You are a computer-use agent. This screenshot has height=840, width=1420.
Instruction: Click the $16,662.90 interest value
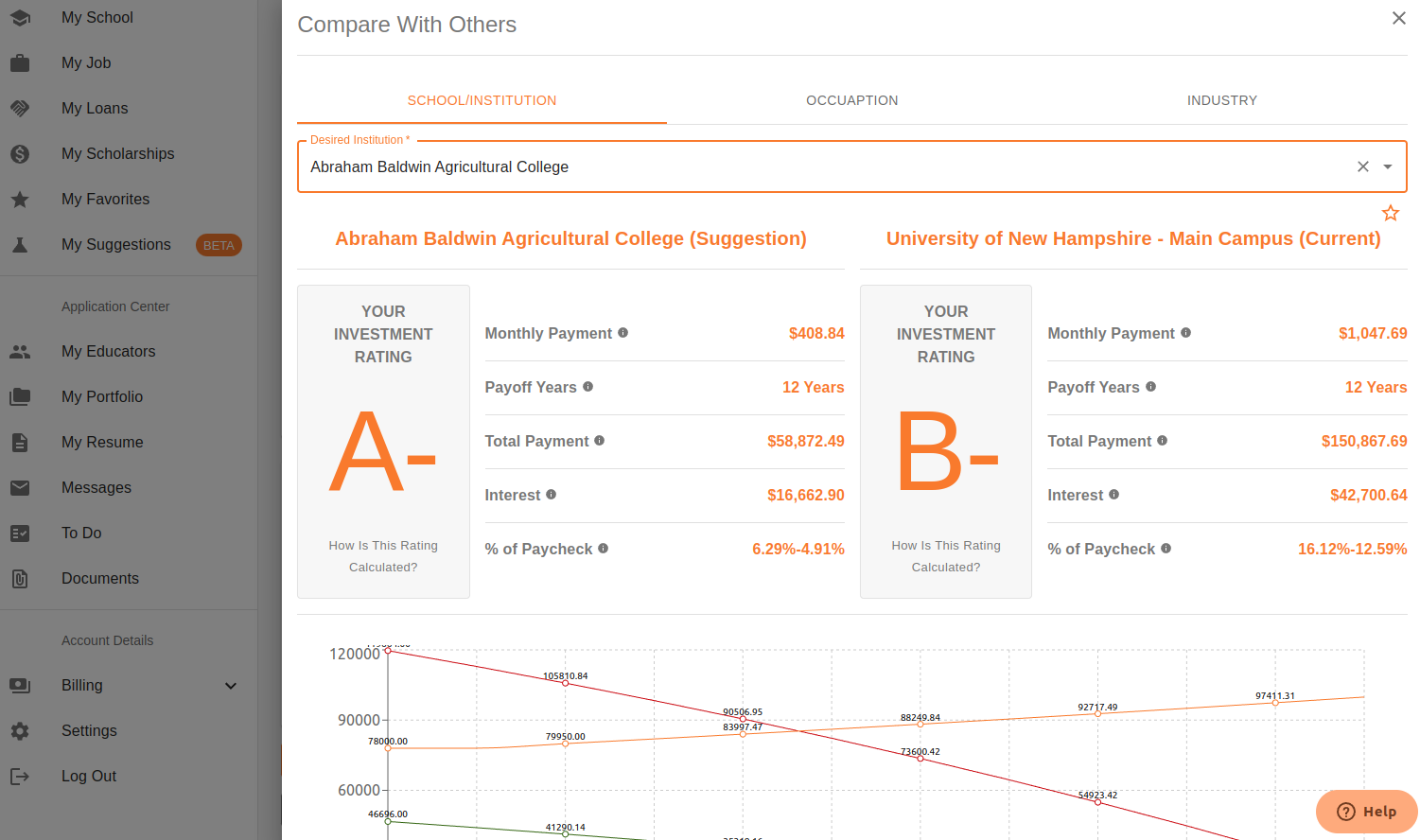(806, 495)
